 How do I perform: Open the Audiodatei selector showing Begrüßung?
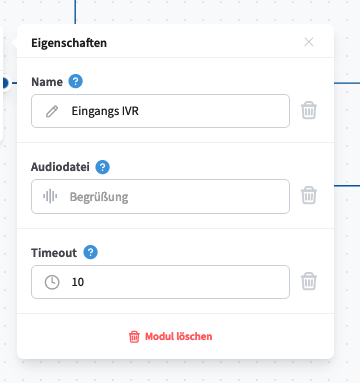tap(160, 196)
